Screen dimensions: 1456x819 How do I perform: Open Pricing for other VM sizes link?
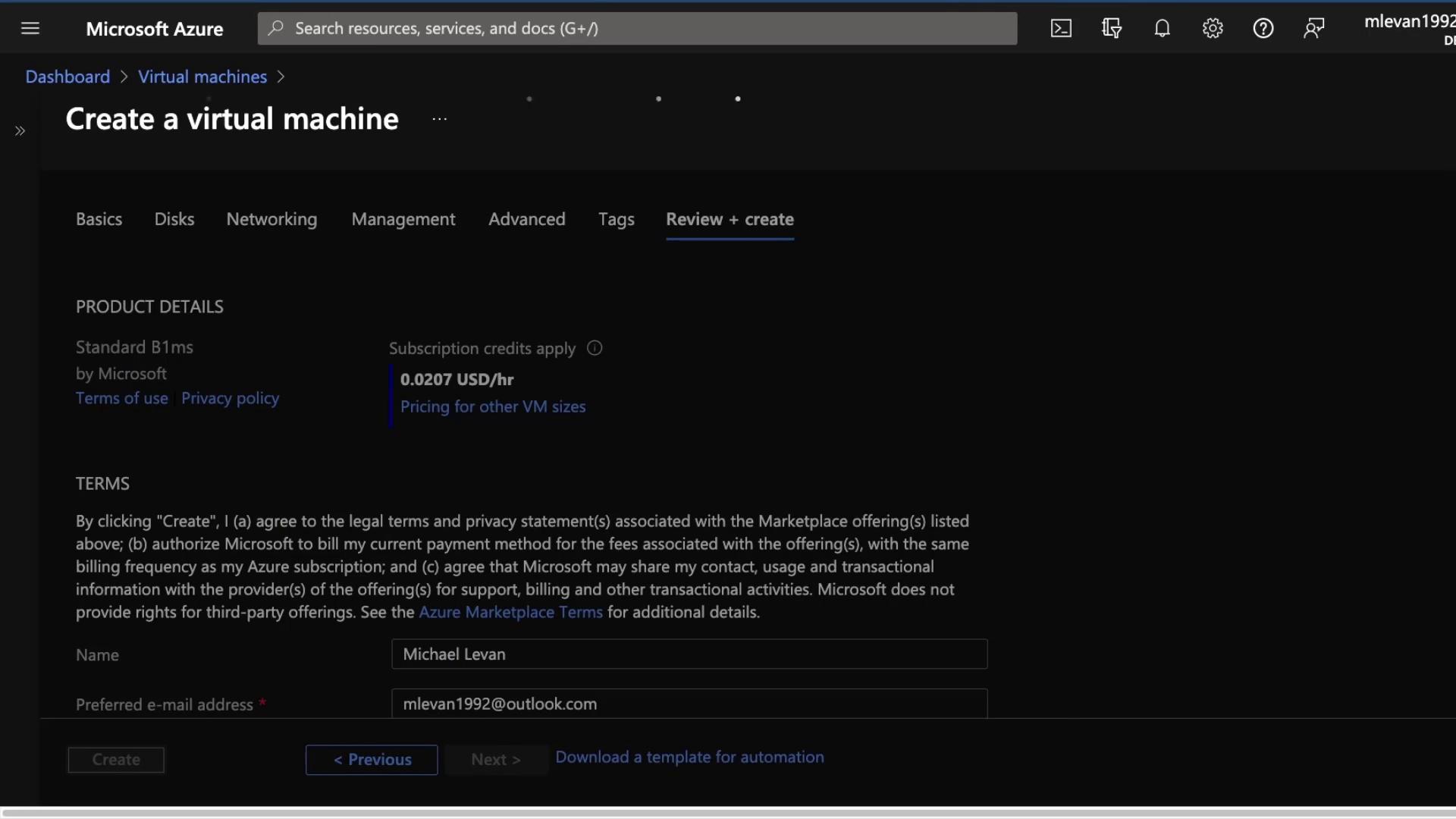[493, 406]
